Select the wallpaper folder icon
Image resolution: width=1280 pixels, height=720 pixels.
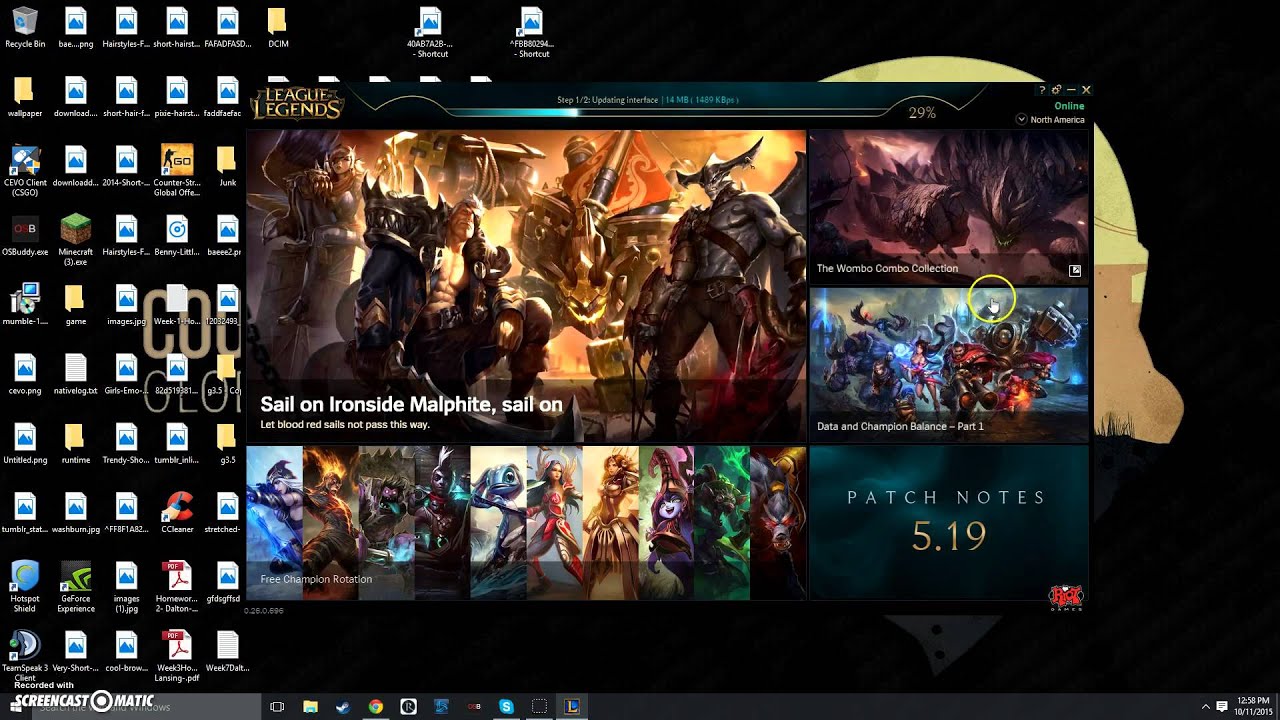point(25,97)
